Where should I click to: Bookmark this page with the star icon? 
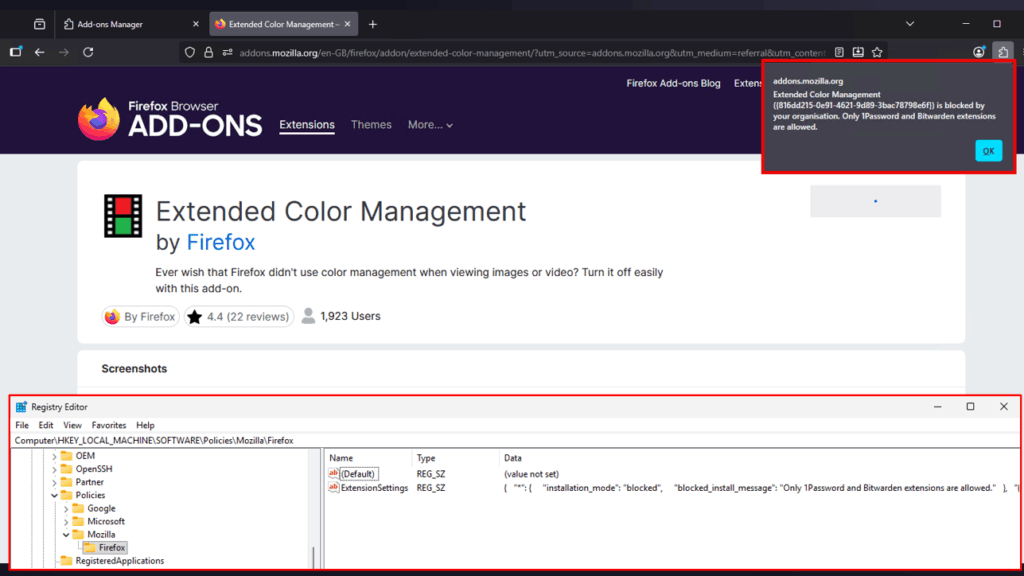pos(877,52)
